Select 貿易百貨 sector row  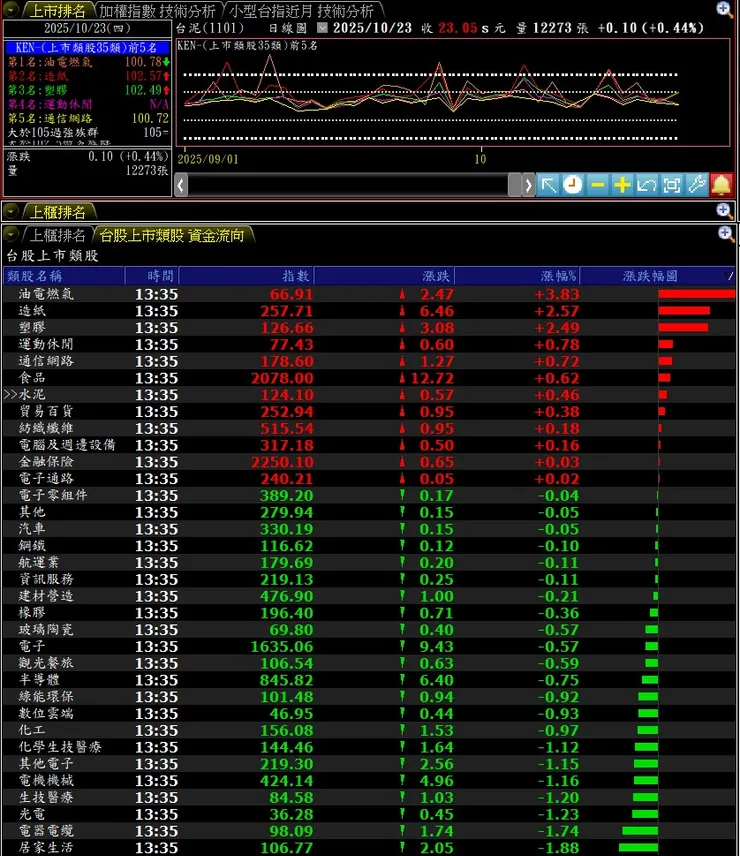(x=369, y=412)
